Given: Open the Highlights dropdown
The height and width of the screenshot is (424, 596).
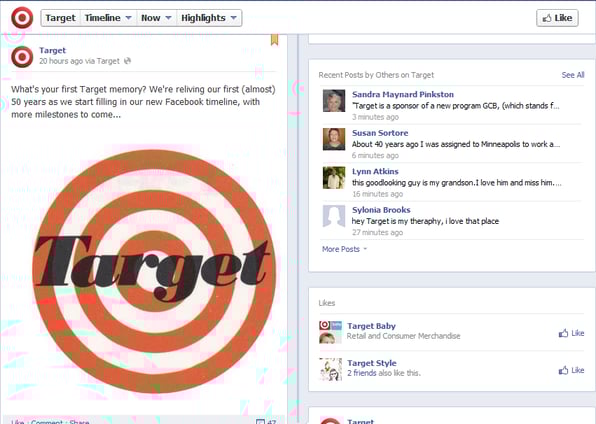Looking at the screenshot, I should point(209,18).
